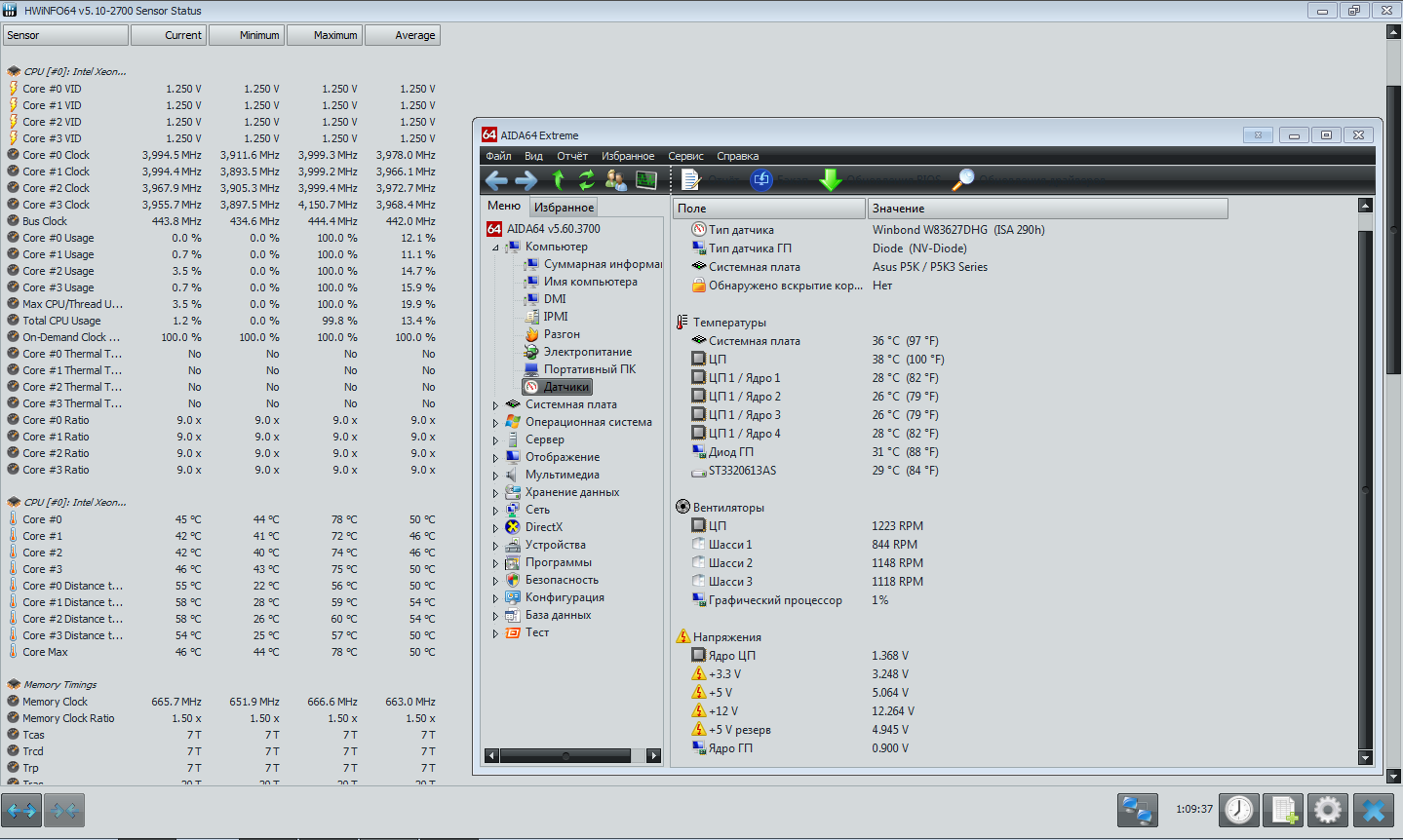Click the green monitor graph icon in AIDA64
Screen dimensions: 1403x840
646,180
